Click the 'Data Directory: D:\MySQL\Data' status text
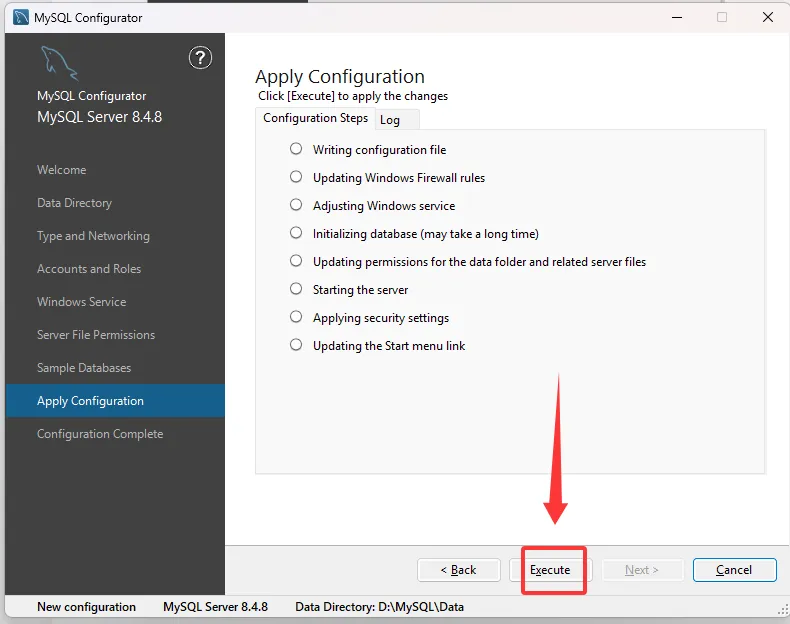 tap(379, 607)
